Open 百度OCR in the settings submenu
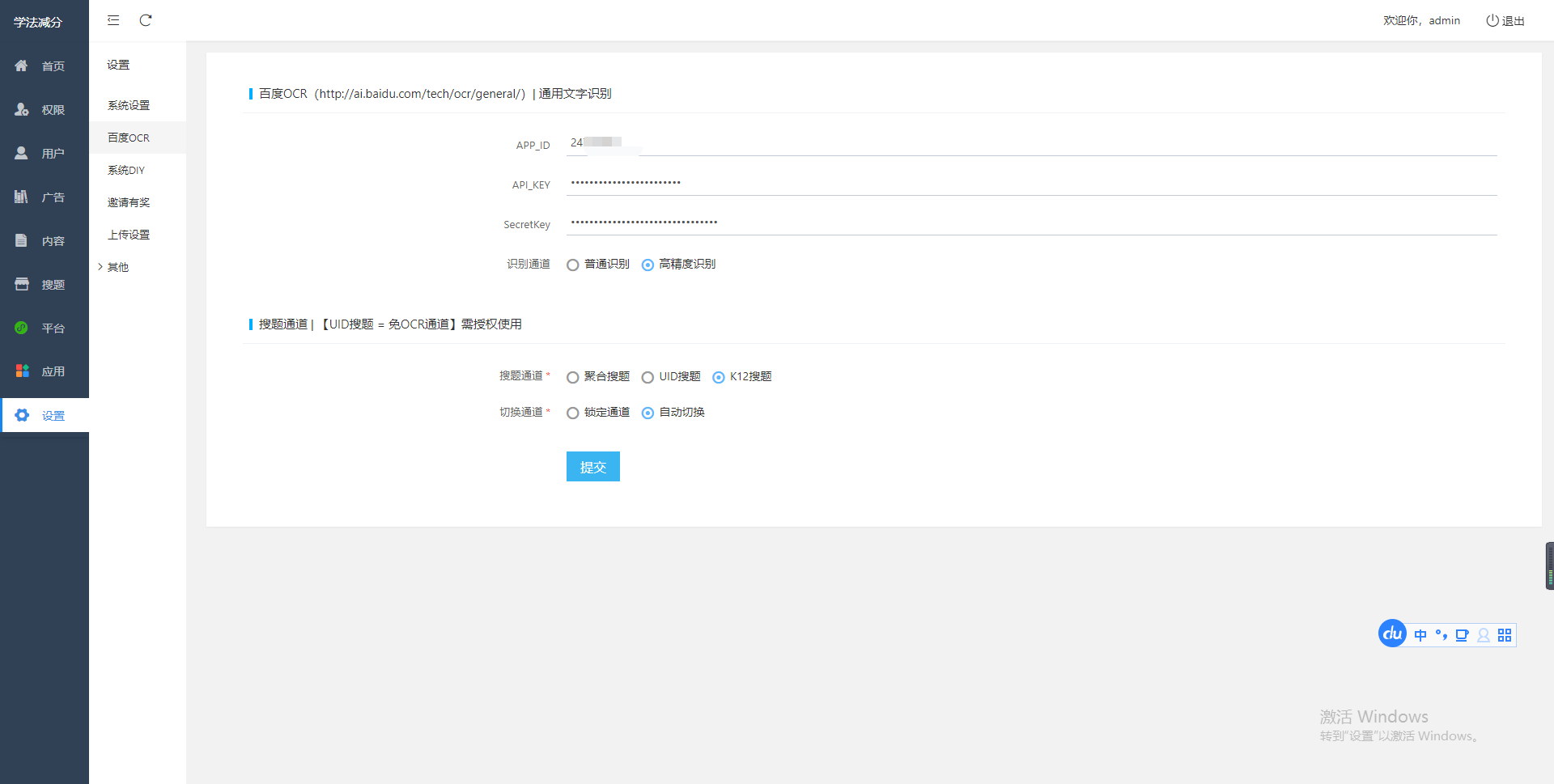1554x784 pixels. pyautogui.click(x=129, y=138)
